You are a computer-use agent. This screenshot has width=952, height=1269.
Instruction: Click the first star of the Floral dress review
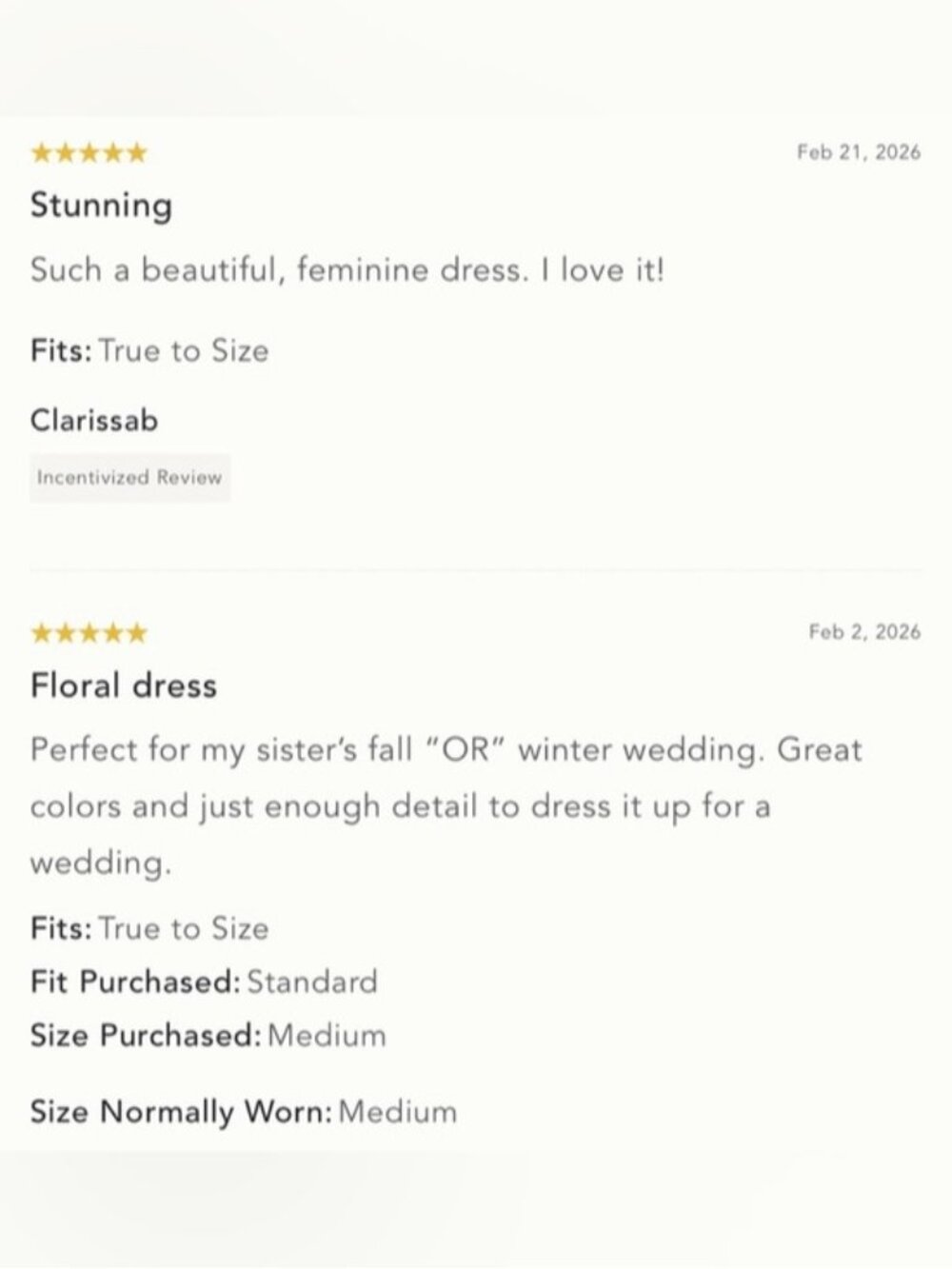coord(41,633)
